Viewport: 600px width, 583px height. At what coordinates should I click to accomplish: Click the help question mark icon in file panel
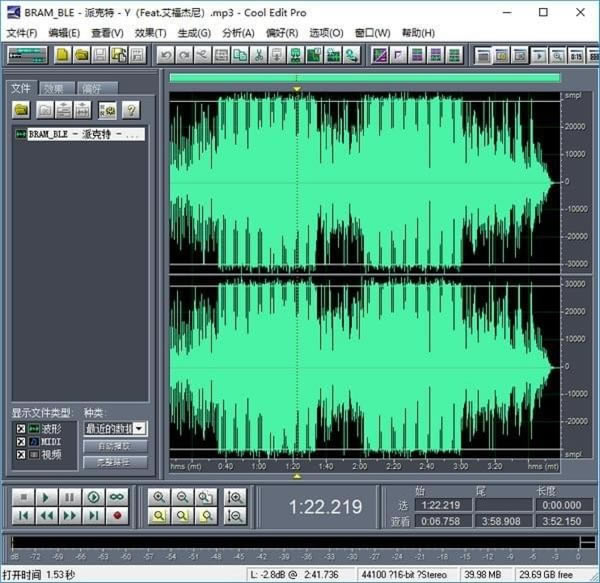tap(130, 110)
